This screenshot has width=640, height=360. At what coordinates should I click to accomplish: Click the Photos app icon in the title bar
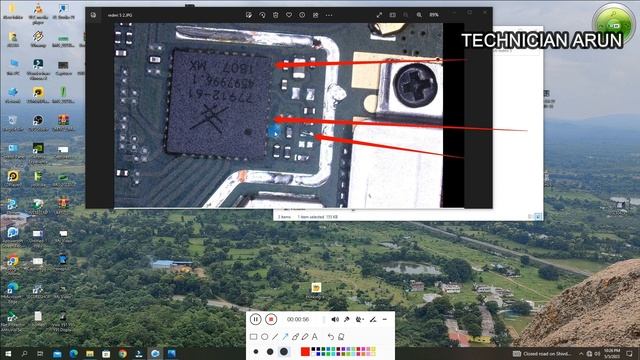click(x=93, y=15)
